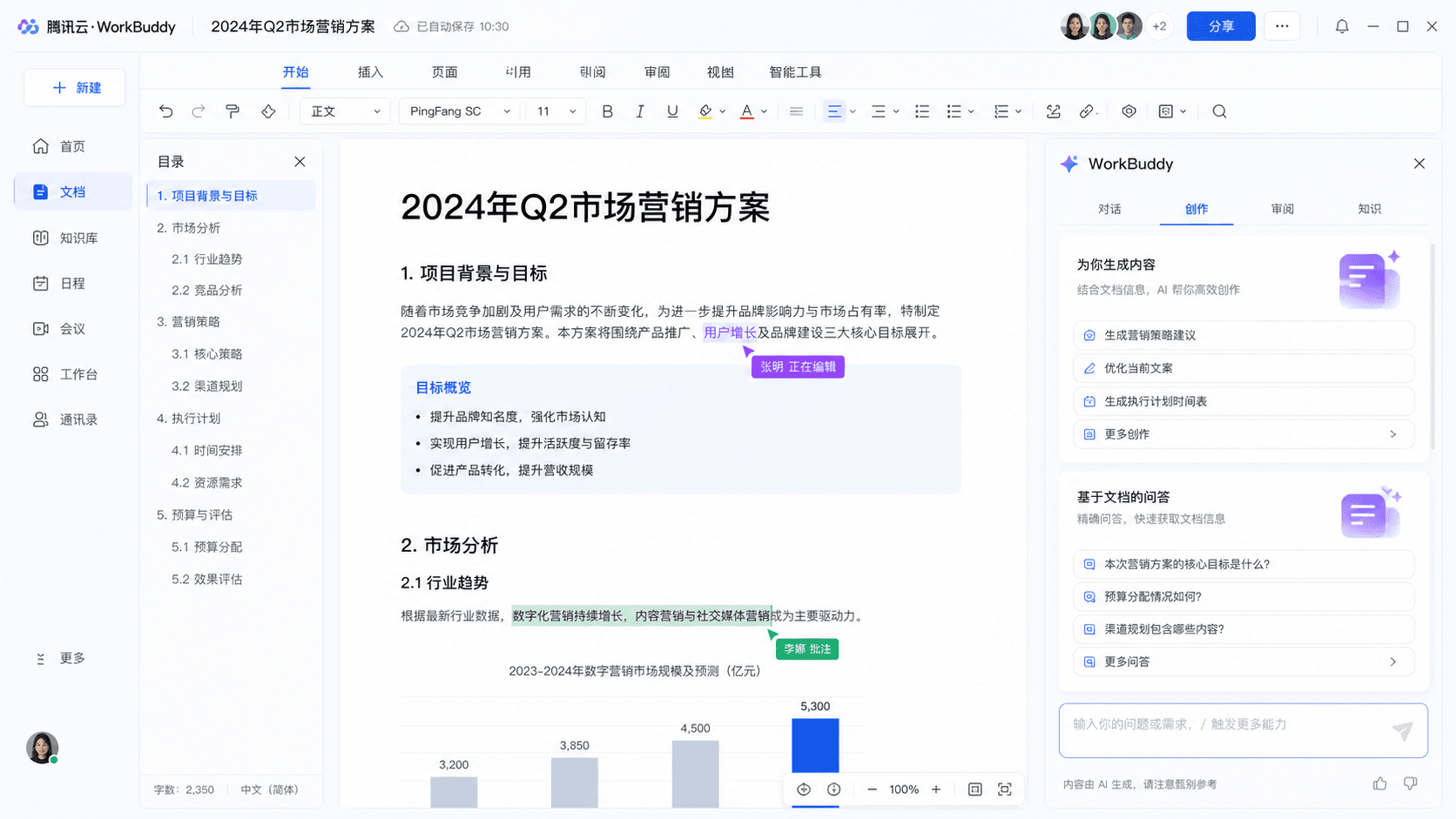Open the font size 11 dropdown
Viewport: 1456px width, 819px height.
[x=556, y=111]
